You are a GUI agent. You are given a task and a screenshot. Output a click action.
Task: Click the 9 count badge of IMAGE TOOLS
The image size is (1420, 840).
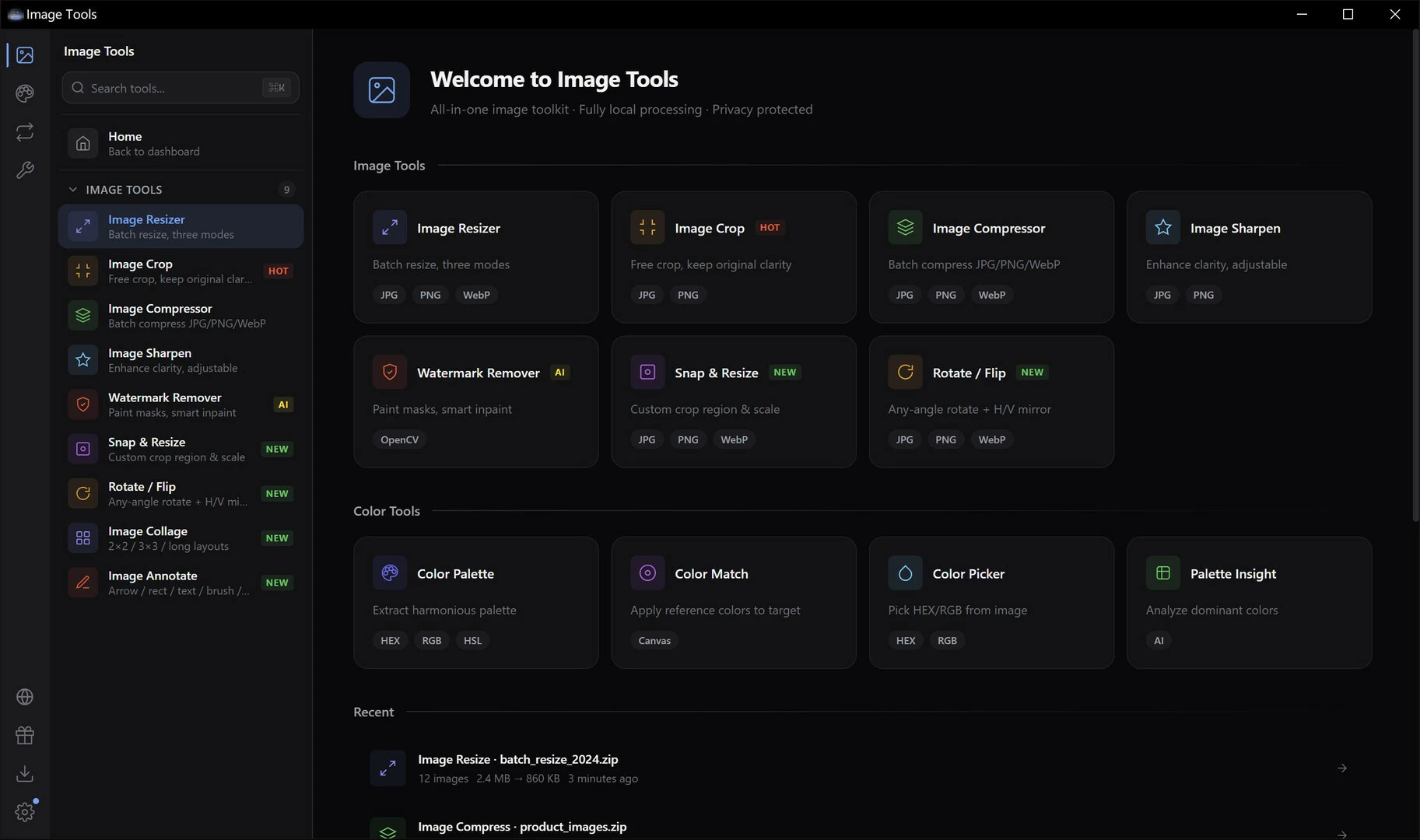click(x=286, y=190)
